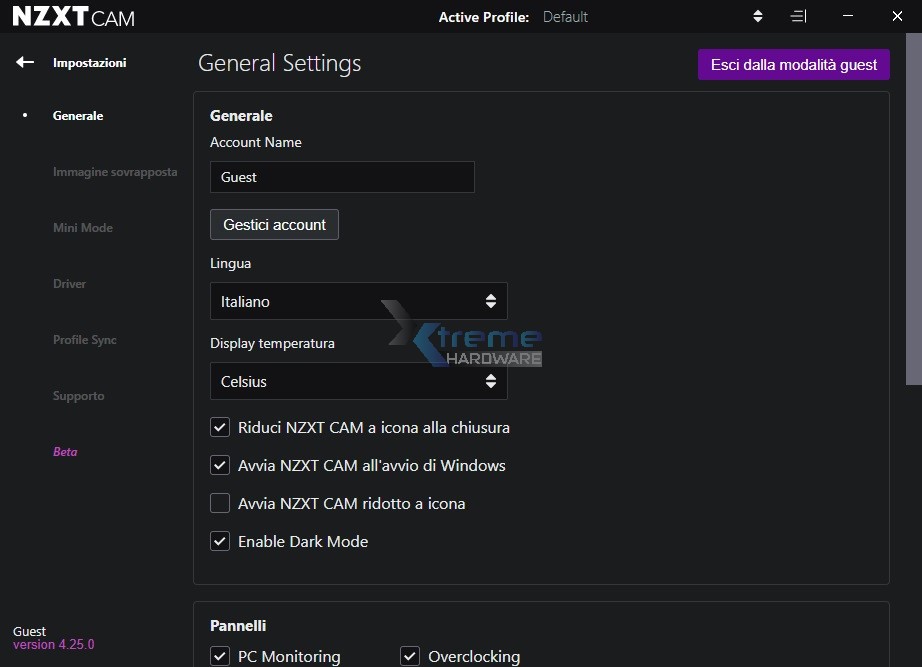Click the Default active profile name

point(565,17)
